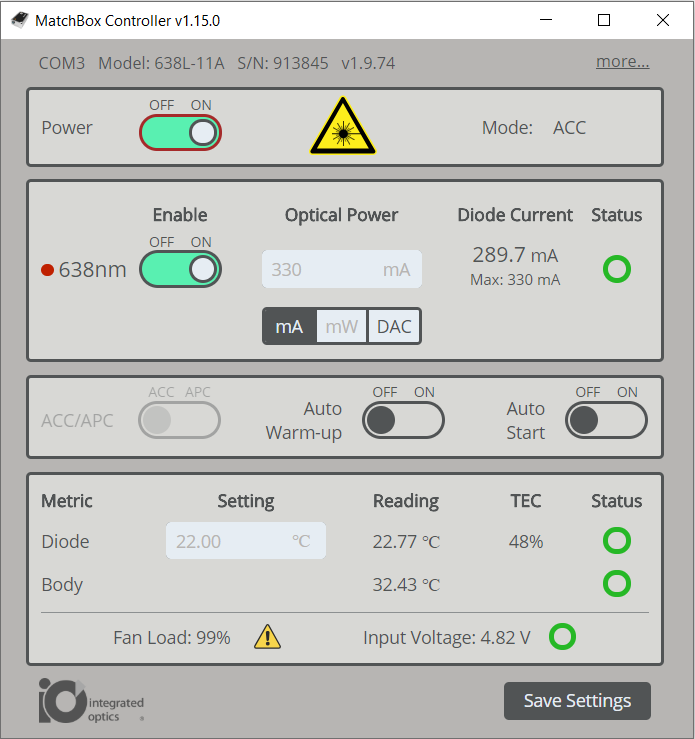Viewport: 695px width, 739px height.
Task: Select the mW units tab
Action: (x=342, y=327)
